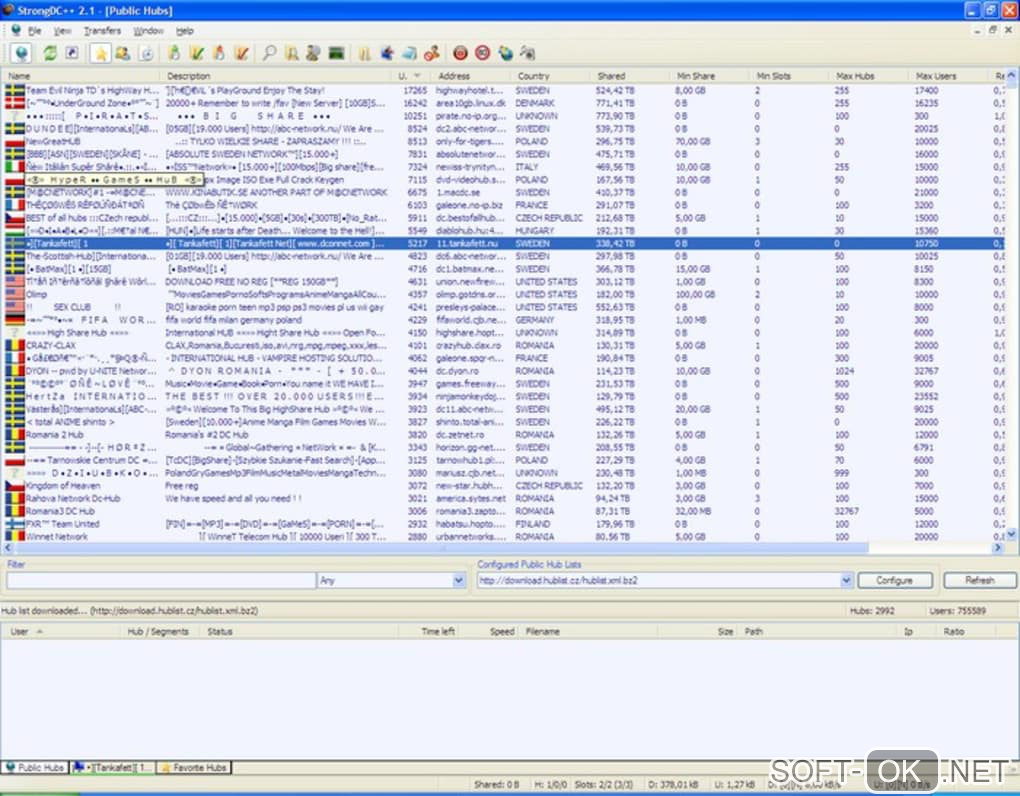Sort hubs by the Shared column header
The width and height of the screenshot is (1020, 796).
click(611, 76)
